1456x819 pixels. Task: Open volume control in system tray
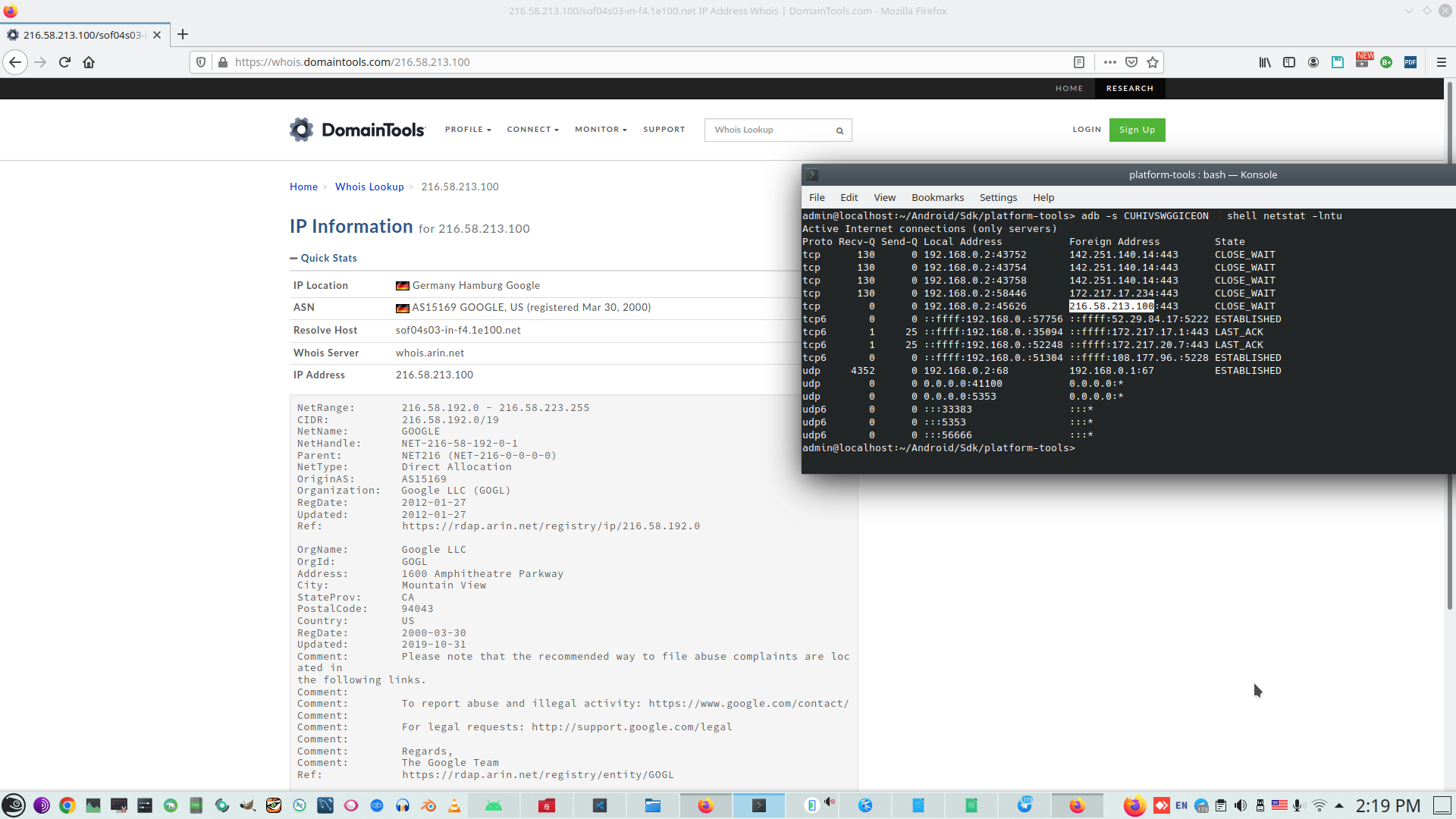1241,805
